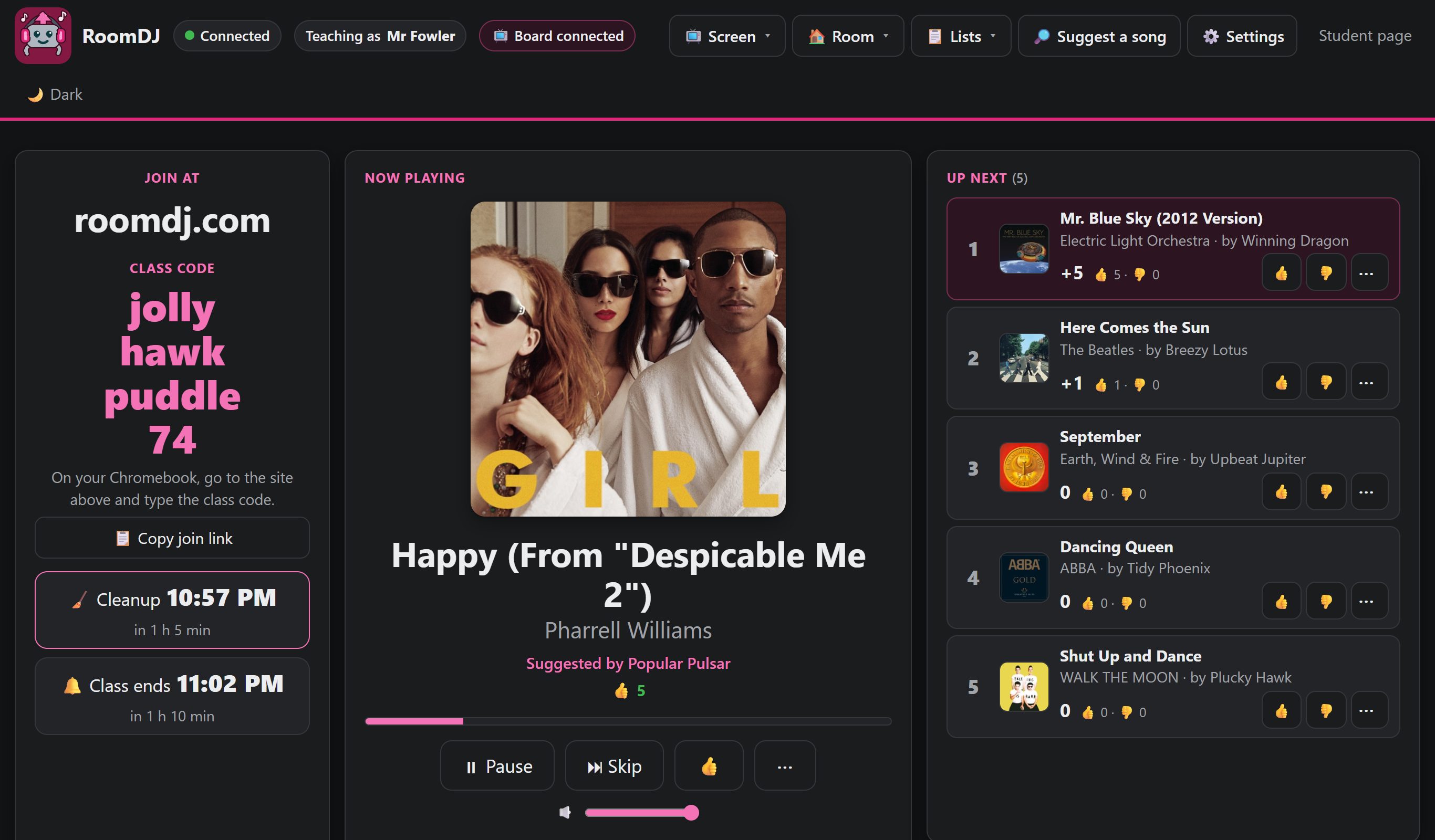
Task: Adjust the volume slider
Action: pyautogui.click(x=641, y=813)
